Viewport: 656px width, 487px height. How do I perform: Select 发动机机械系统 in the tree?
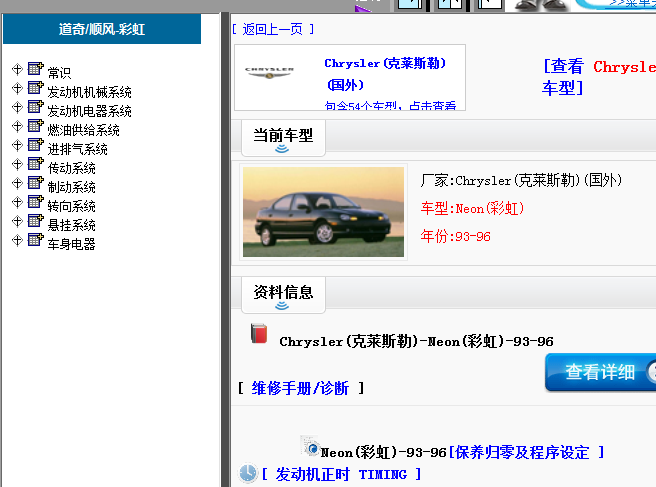tap(90, 92)
